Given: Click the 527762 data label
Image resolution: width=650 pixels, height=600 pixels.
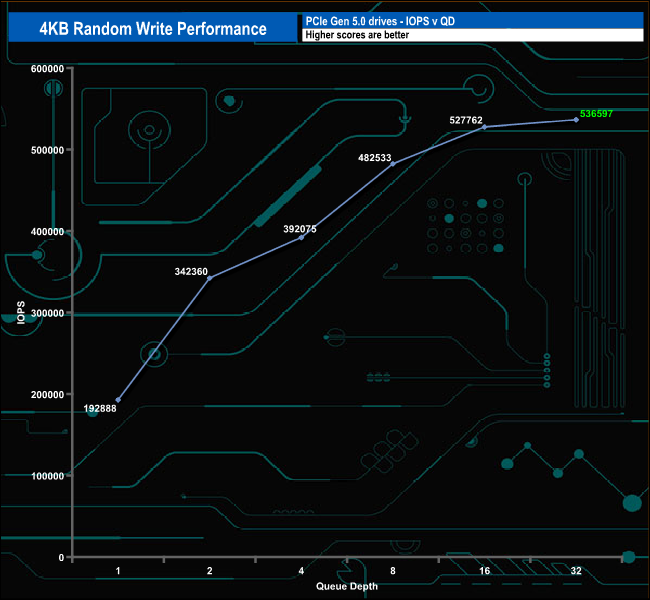Looking at the screenshot, I should click(x=466, y=120).
